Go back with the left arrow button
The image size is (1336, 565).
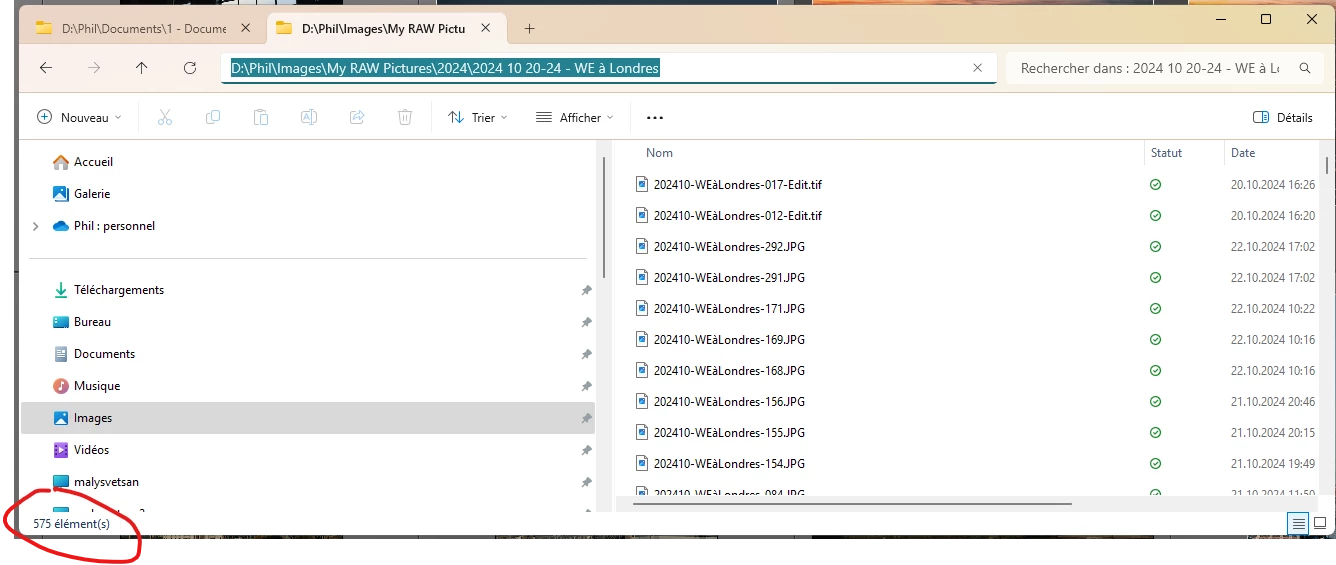pyautogui.click(x=45, y=68)
